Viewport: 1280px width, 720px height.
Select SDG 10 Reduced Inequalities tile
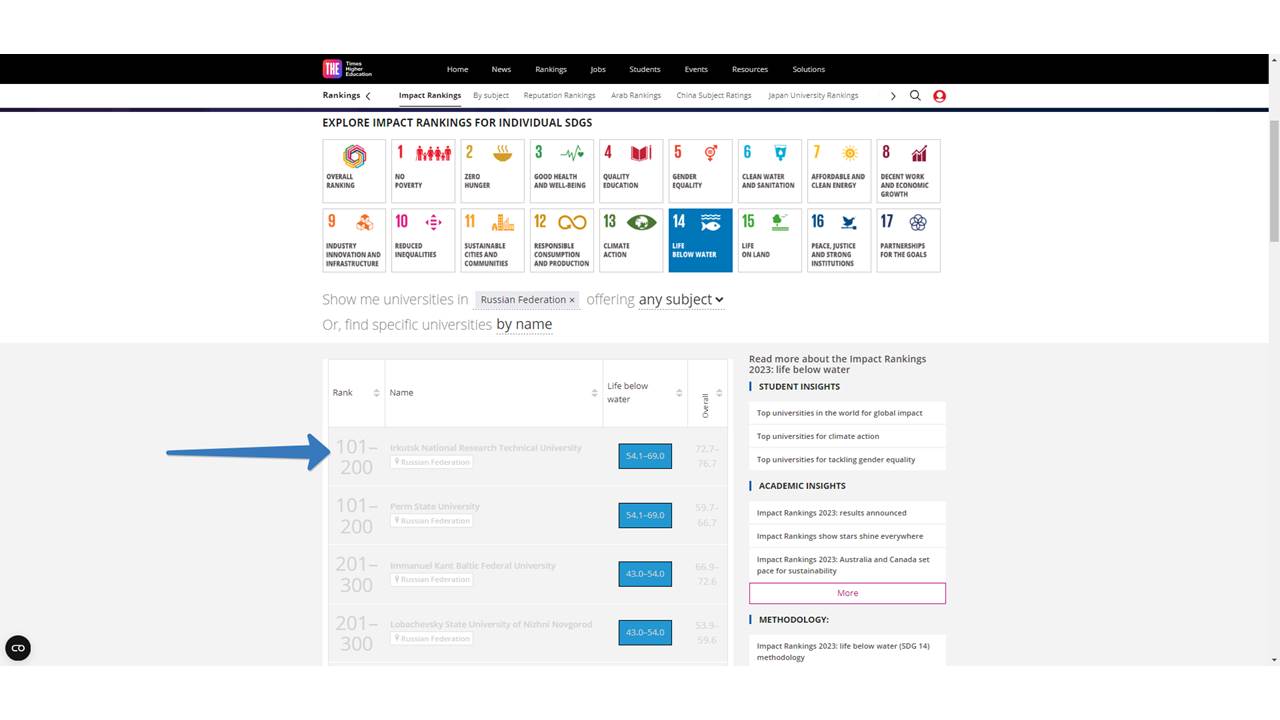423,240
